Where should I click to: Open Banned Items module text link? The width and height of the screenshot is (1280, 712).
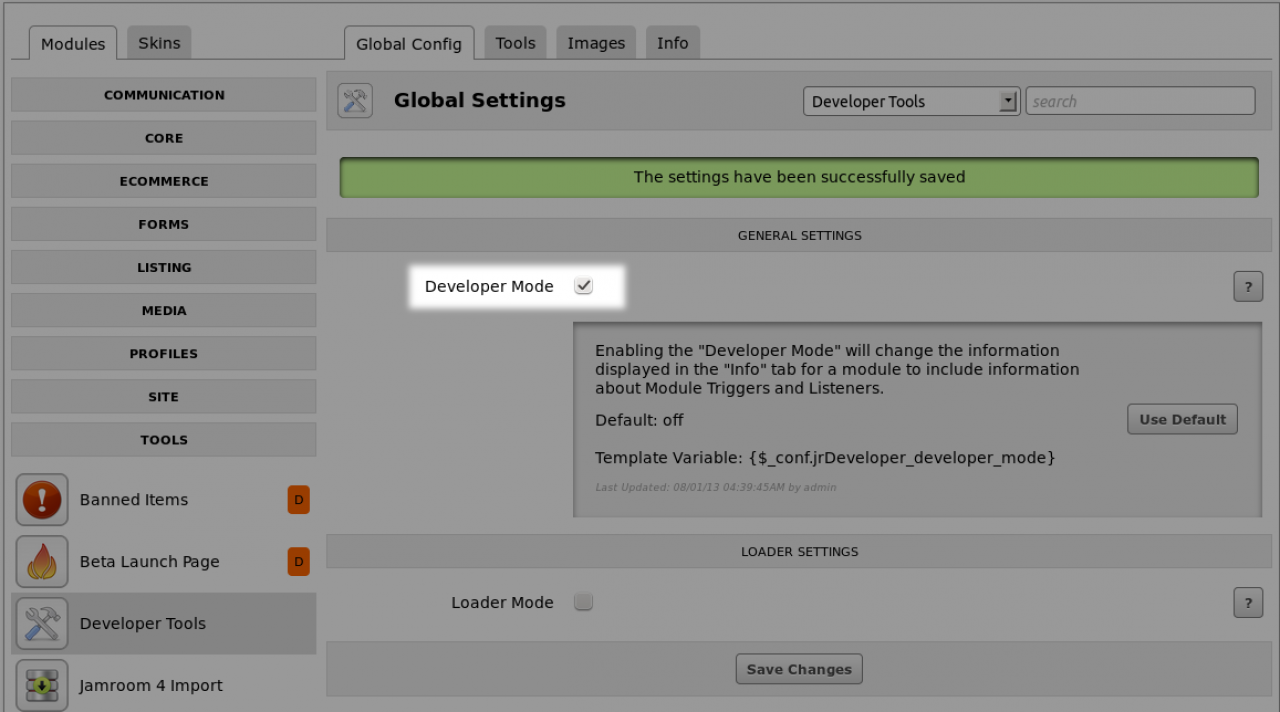pyautogui.click(x=134, y=500)
